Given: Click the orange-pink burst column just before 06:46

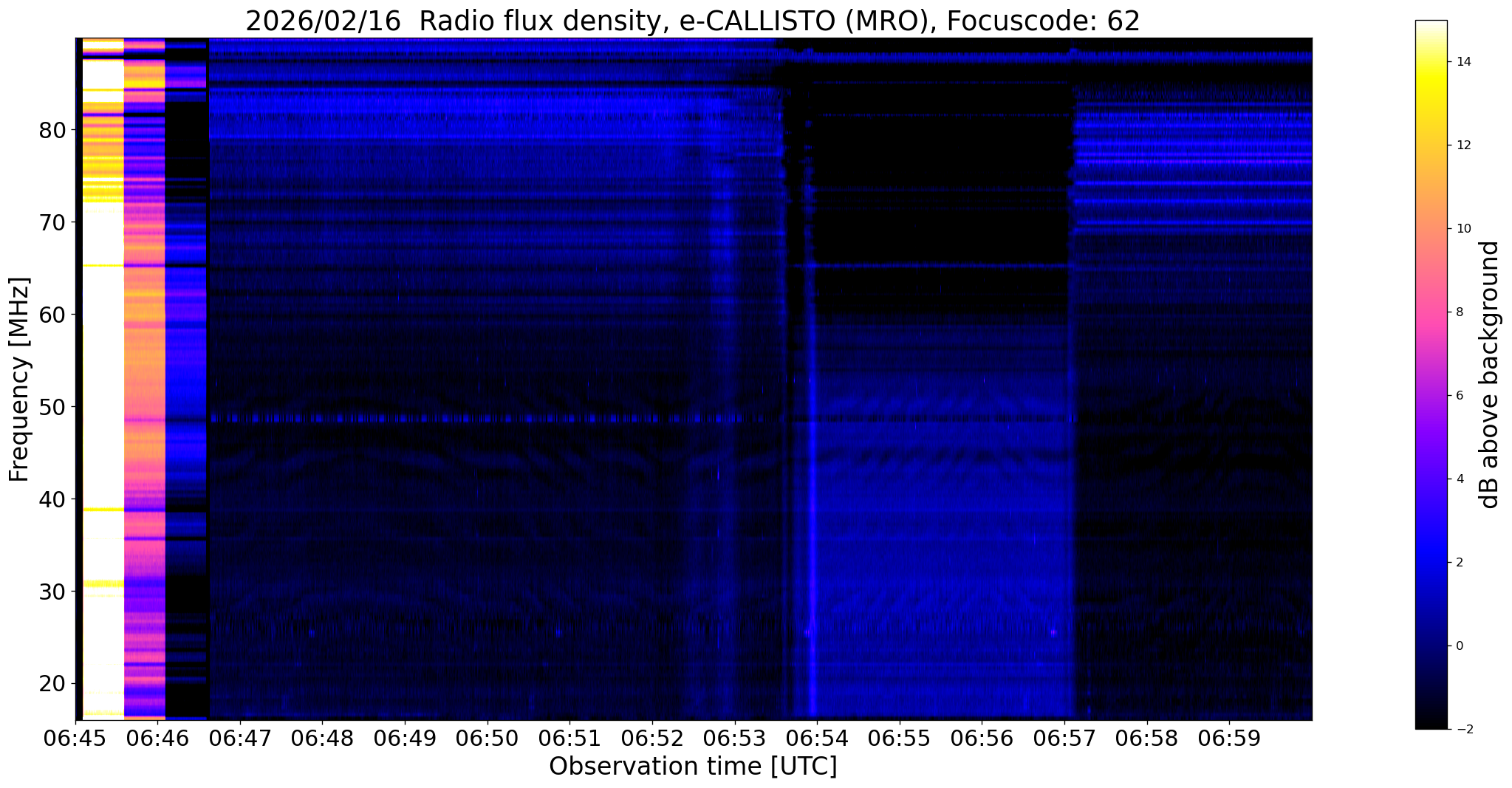Looking at the screenshot, I should (x=144, y=379).
